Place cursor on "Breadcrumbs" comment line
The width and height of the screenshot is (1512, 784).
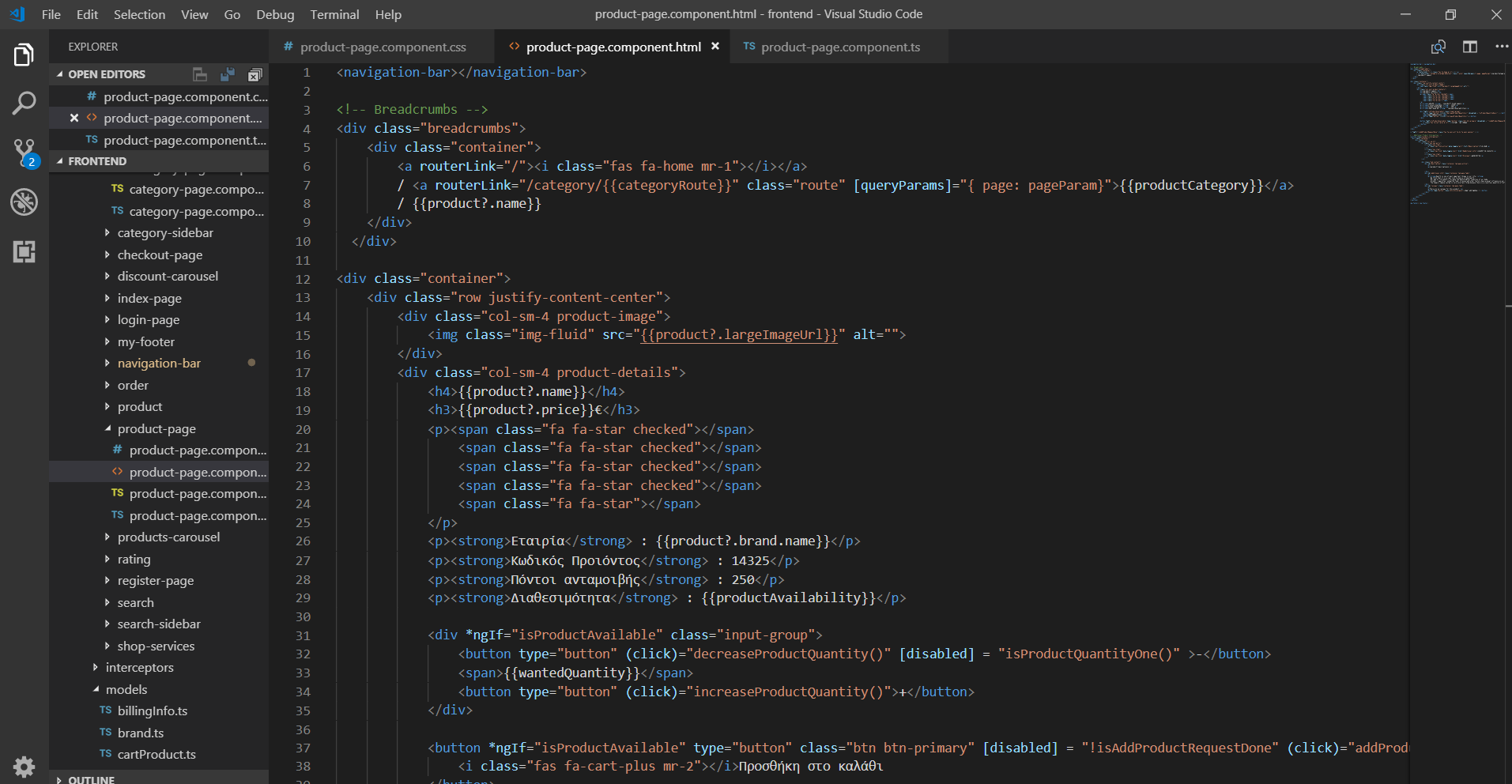pos(413,109)
